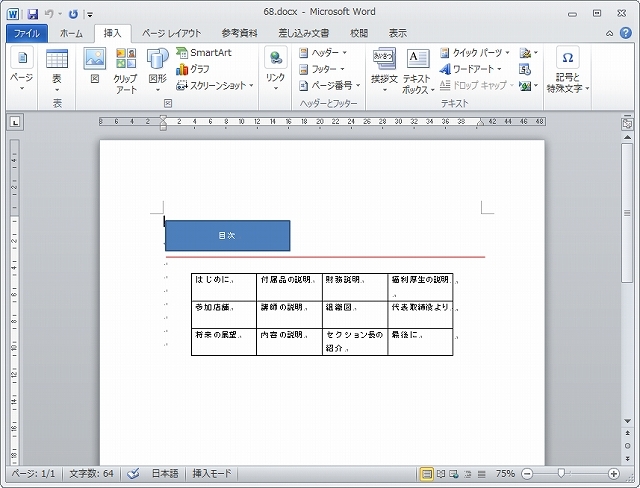Open the Word help question mark icon
640x488 pixels.
626,33
